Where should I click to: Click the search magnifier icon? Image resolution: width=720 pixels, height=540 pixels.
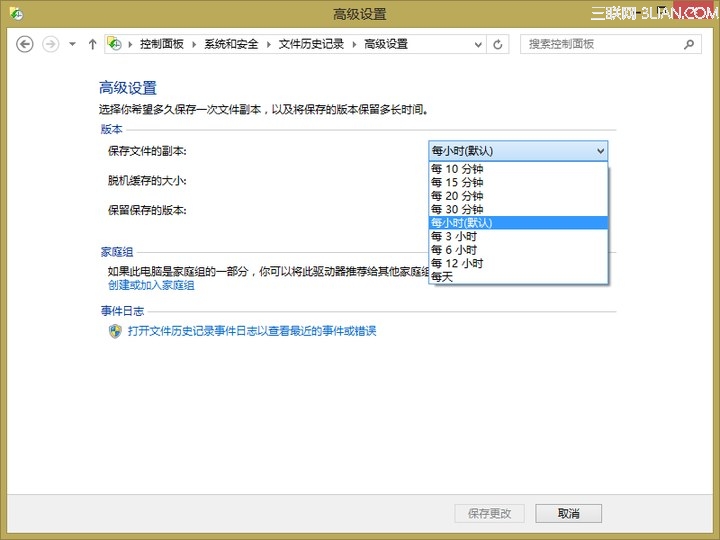point(688,44)
